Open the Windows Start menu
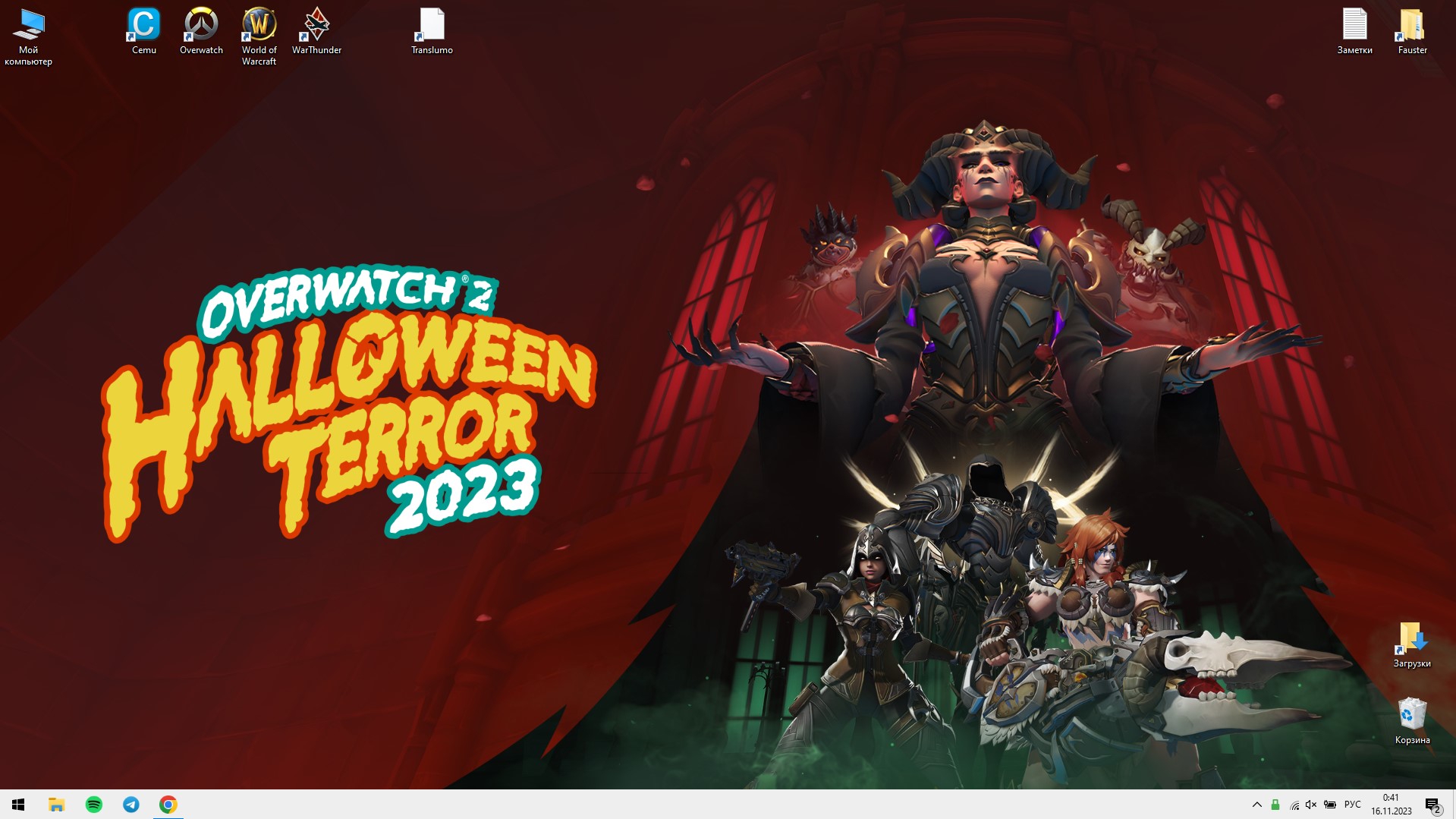This screenshot has height=819, width=1456. pos(18,805)
